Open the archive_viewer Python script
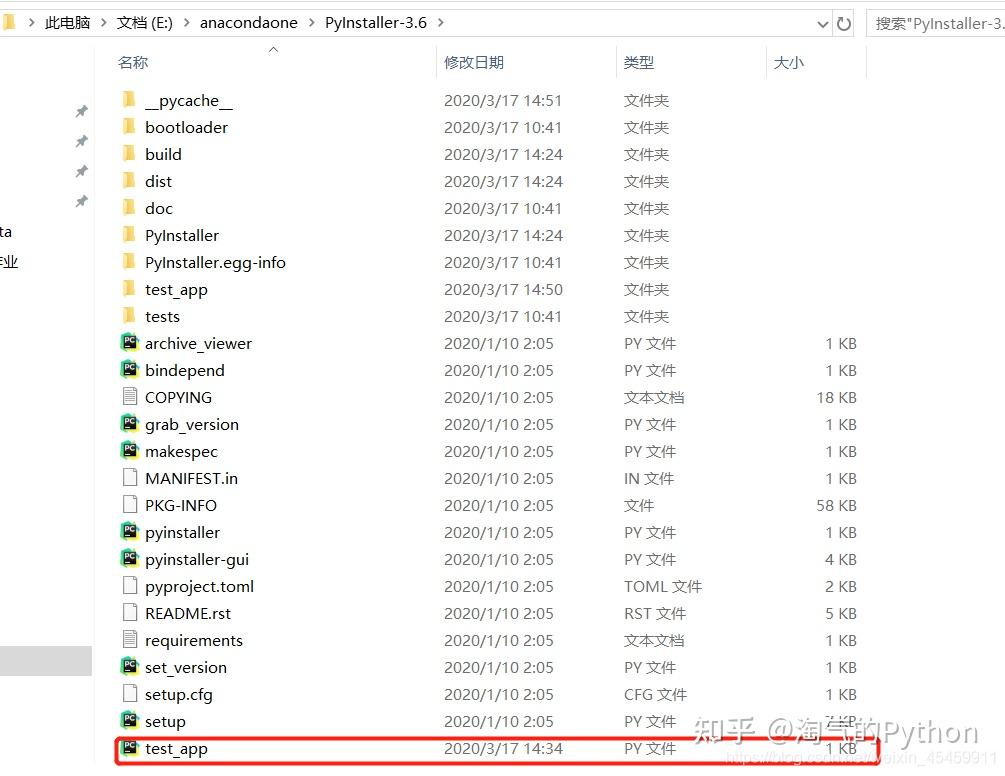The width and height of the screenshot is (1005, 776). tap(199, 343)
